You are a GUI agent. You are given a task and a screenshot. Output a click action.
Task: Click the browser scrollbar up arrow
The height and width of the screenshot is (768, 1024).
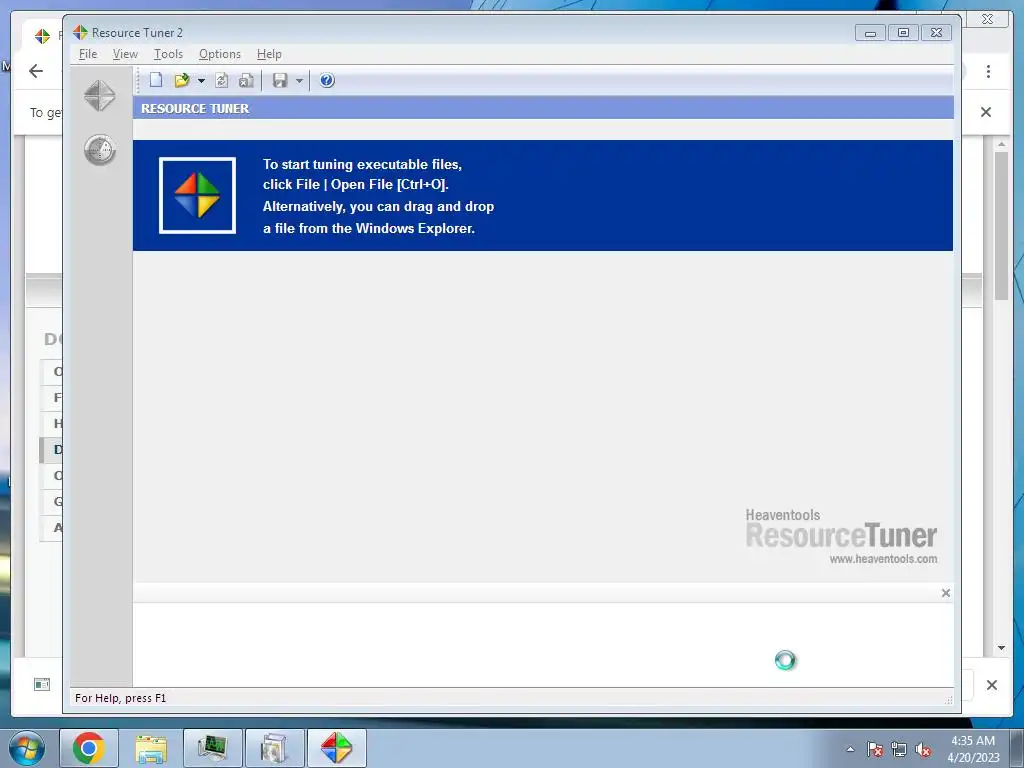click(x=1001, y=144)
